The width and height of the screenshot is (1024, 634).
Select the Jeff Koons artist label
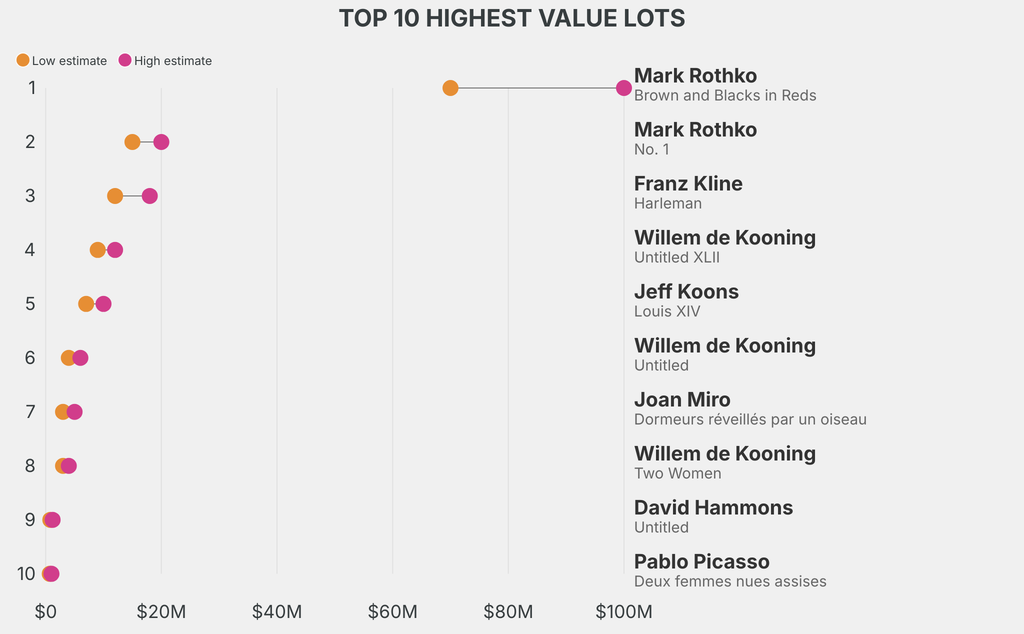point(686,292)
